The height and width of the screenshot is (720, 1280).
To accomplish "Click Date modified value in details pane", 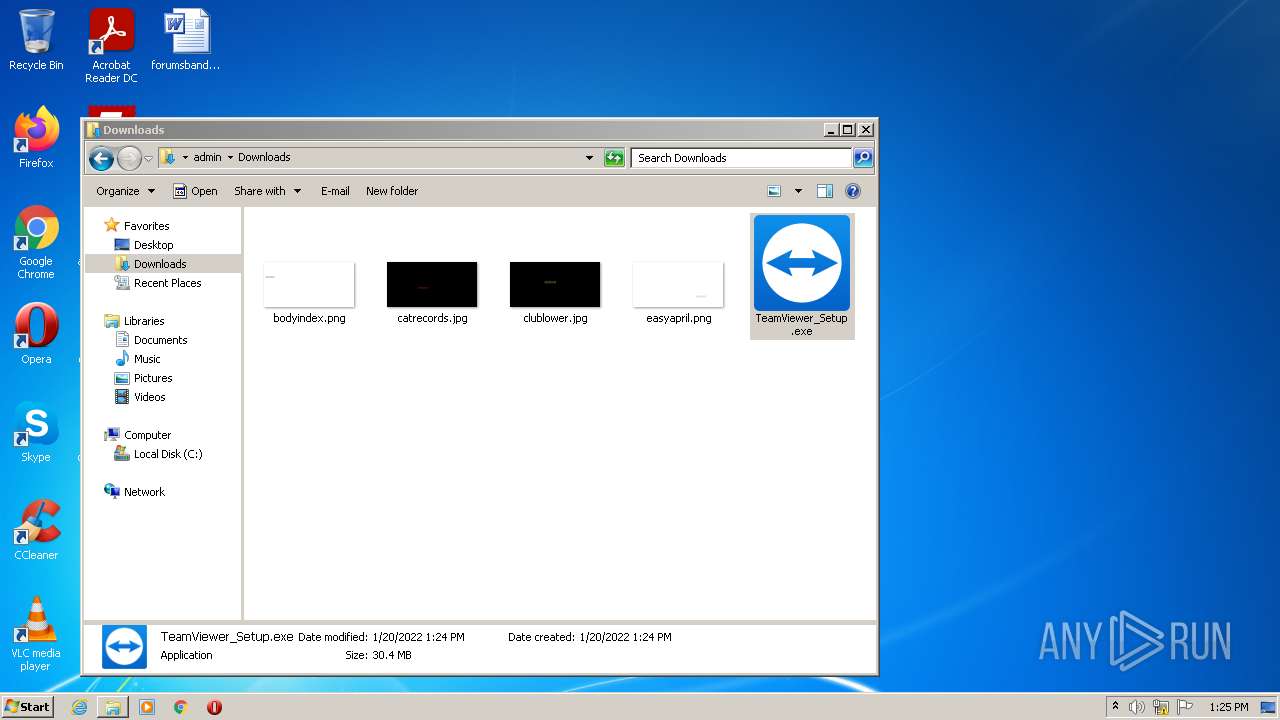I will click(x=418, y=637).
